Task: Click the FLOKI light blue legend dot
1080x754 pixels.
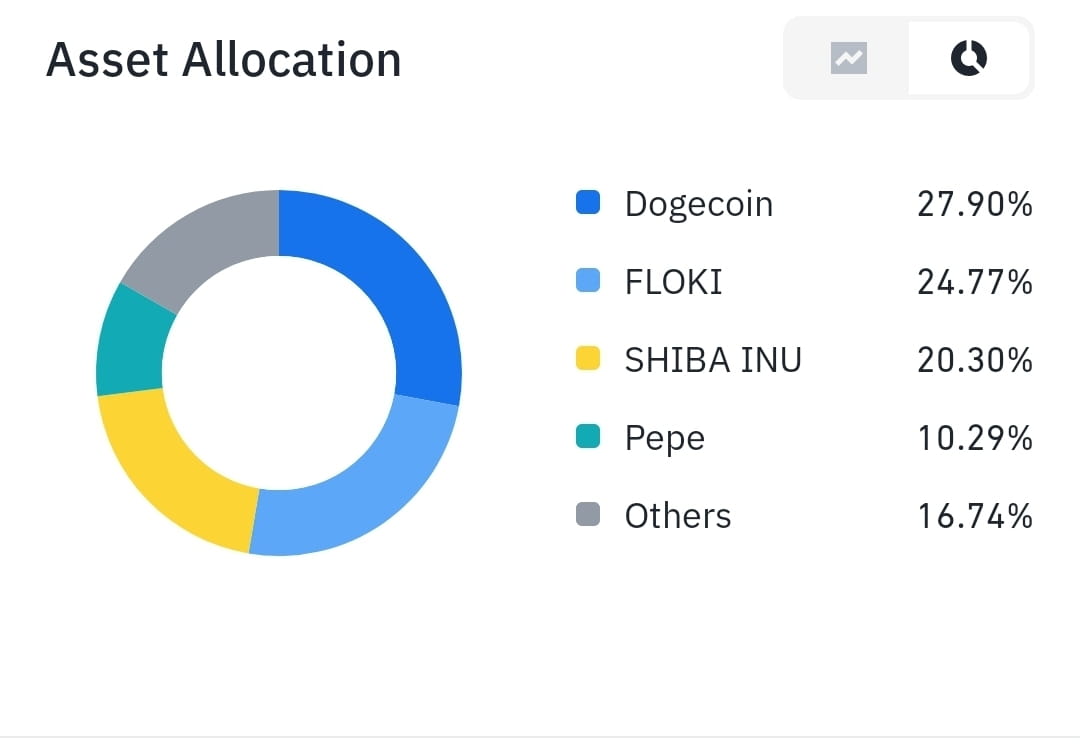Action: point(588,281)
